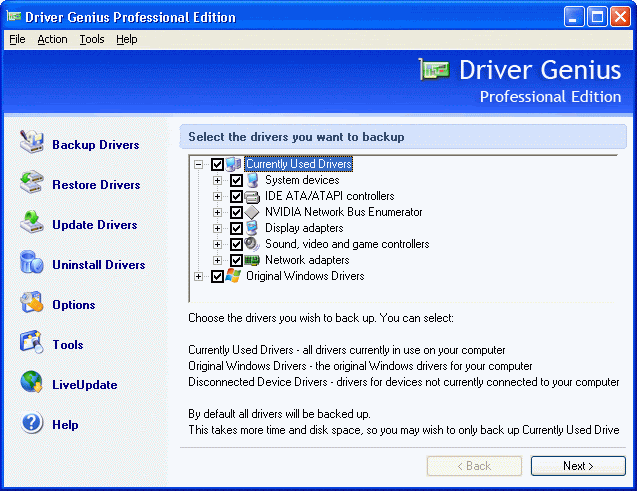The image size is (637, 491).
Task: Expand the Network adapters tree node
Action: [x=217, y=260]
